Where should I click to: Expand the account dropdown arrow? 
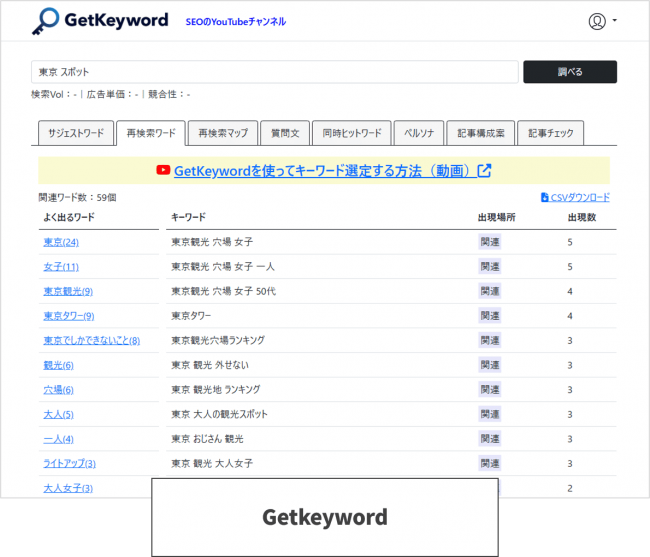point(614,21)
